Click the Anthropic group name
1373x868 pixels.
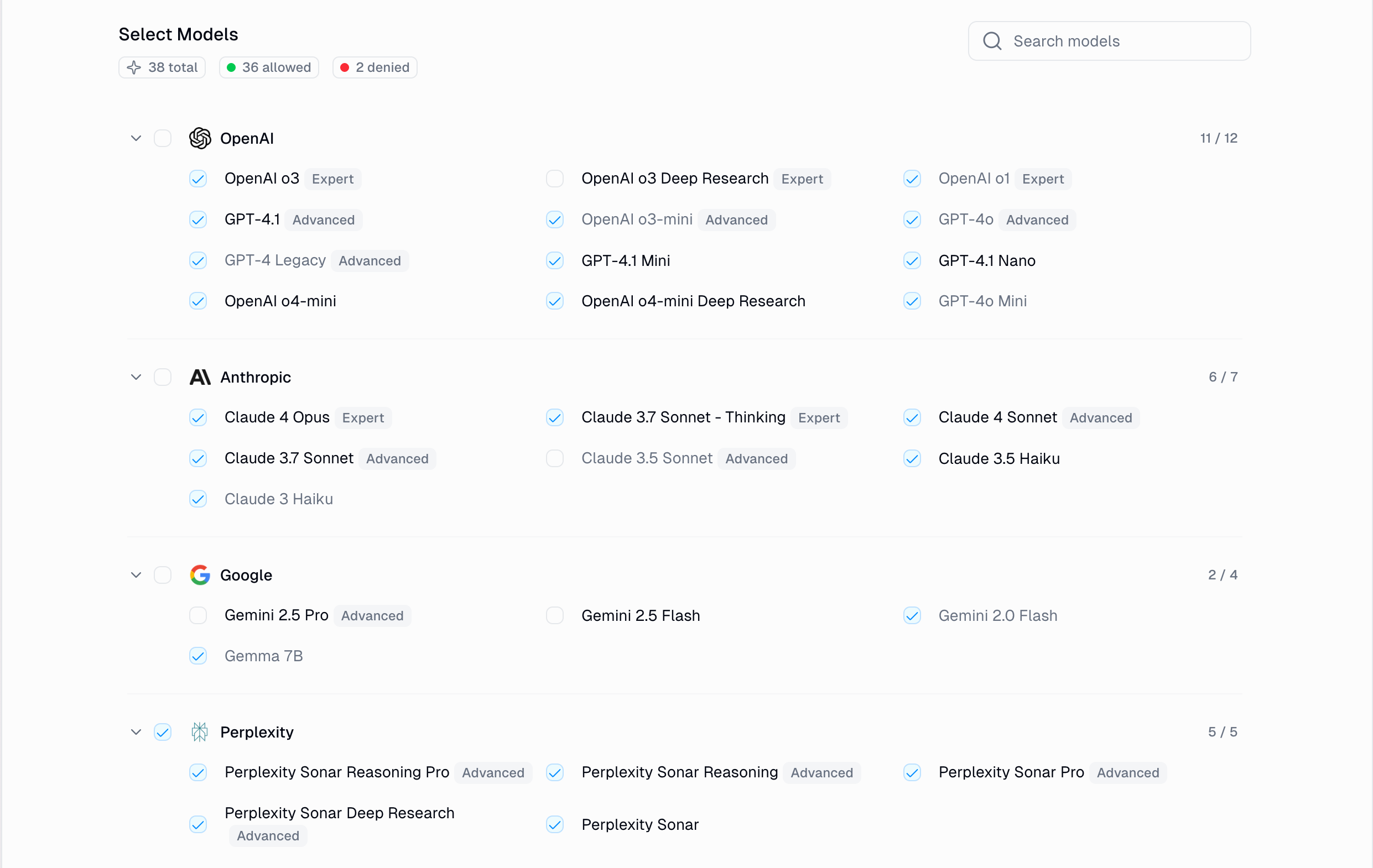[x=256, y=377]
